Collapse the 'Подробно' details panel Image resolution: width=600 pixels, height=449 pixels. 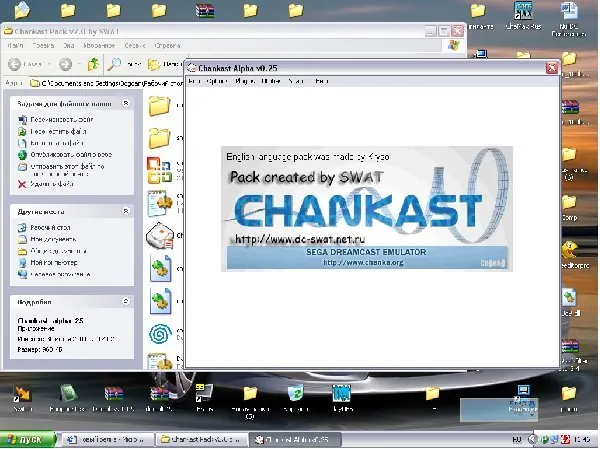coord(126,301)
